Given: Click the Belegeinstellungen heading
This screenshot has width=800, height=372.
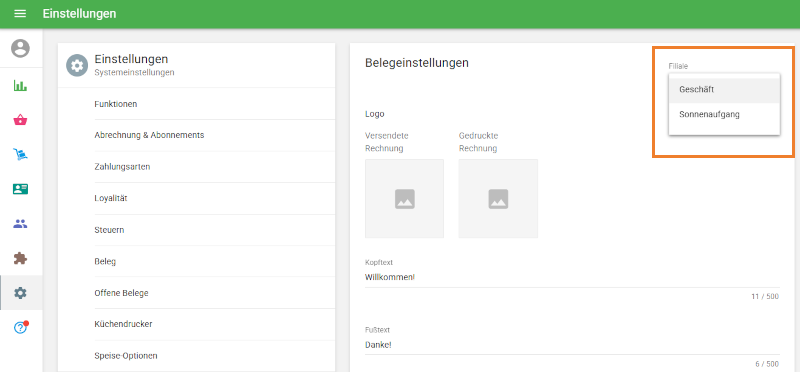Looking at the screenshot, I should point(417,63).
